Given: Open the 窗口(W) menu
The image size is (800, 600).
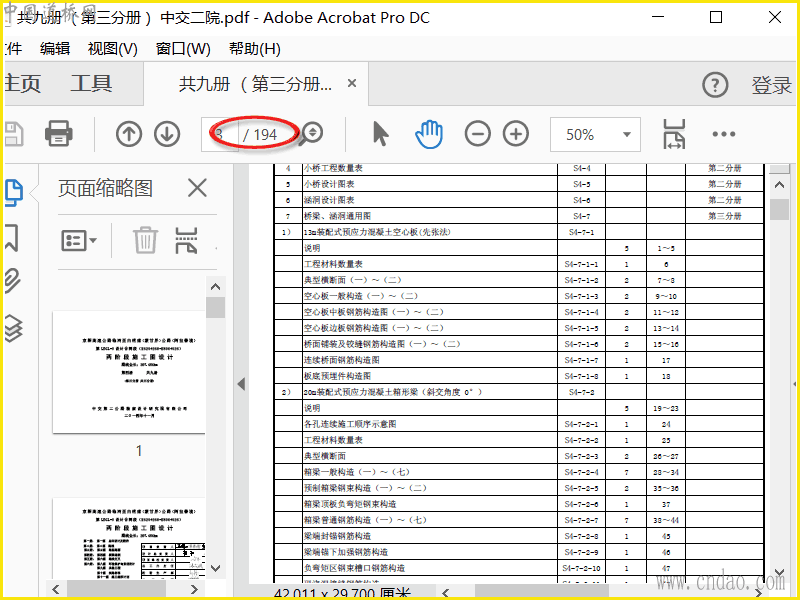Looking at the screenshot, I should 183,49.
